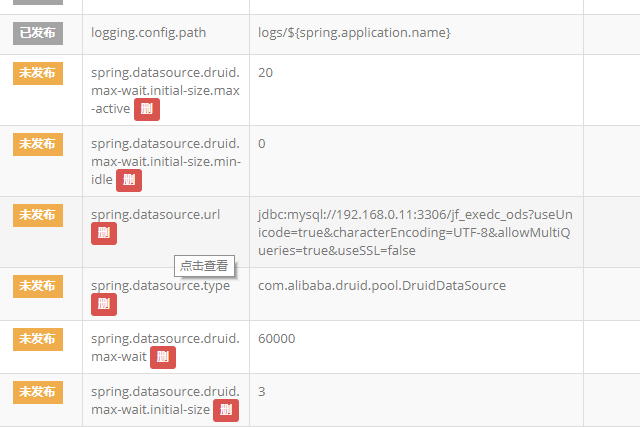This screenshot has width=640, height=427.
Task: Click the 点击查看 tooltip
Action: 204,266
